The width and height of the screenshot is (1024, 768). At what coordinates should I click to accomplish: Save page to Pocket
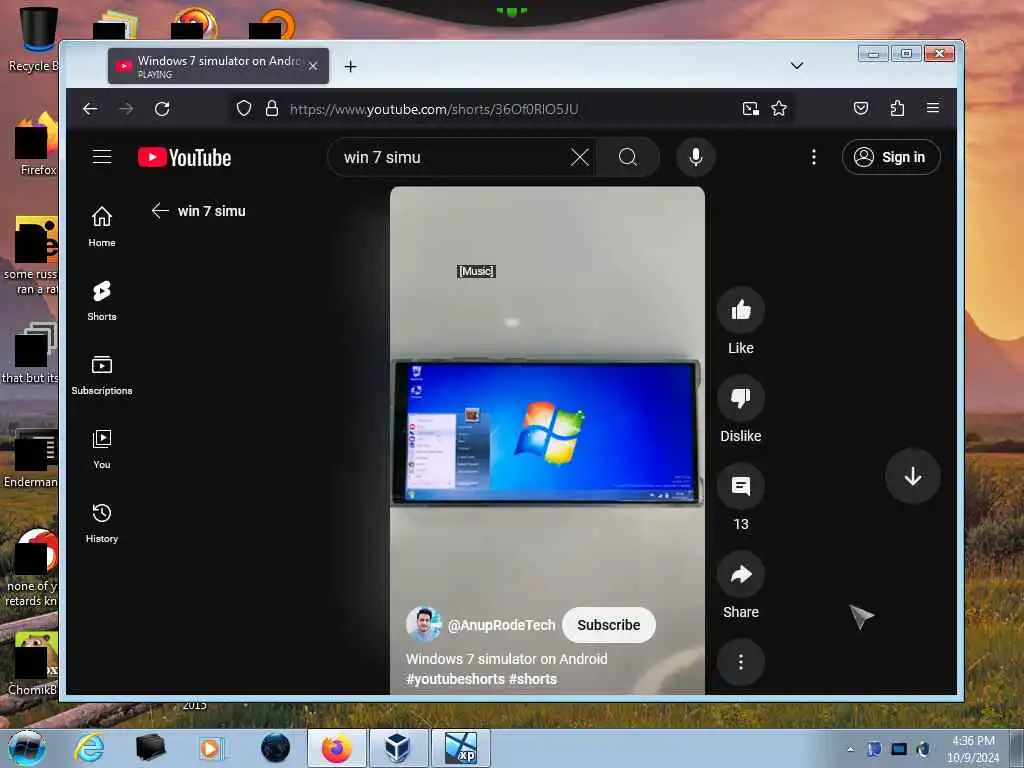click(x=861, y=108)
